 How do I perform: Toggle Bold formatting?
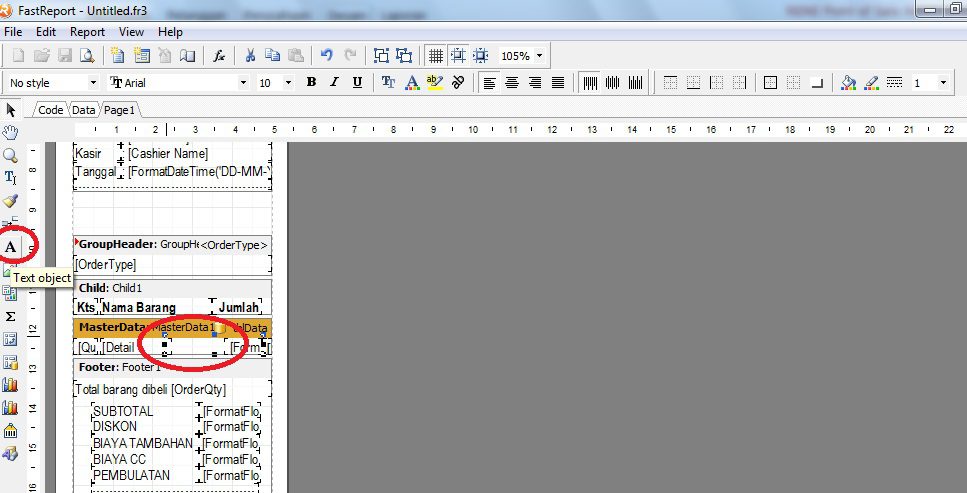pos(311,83)
